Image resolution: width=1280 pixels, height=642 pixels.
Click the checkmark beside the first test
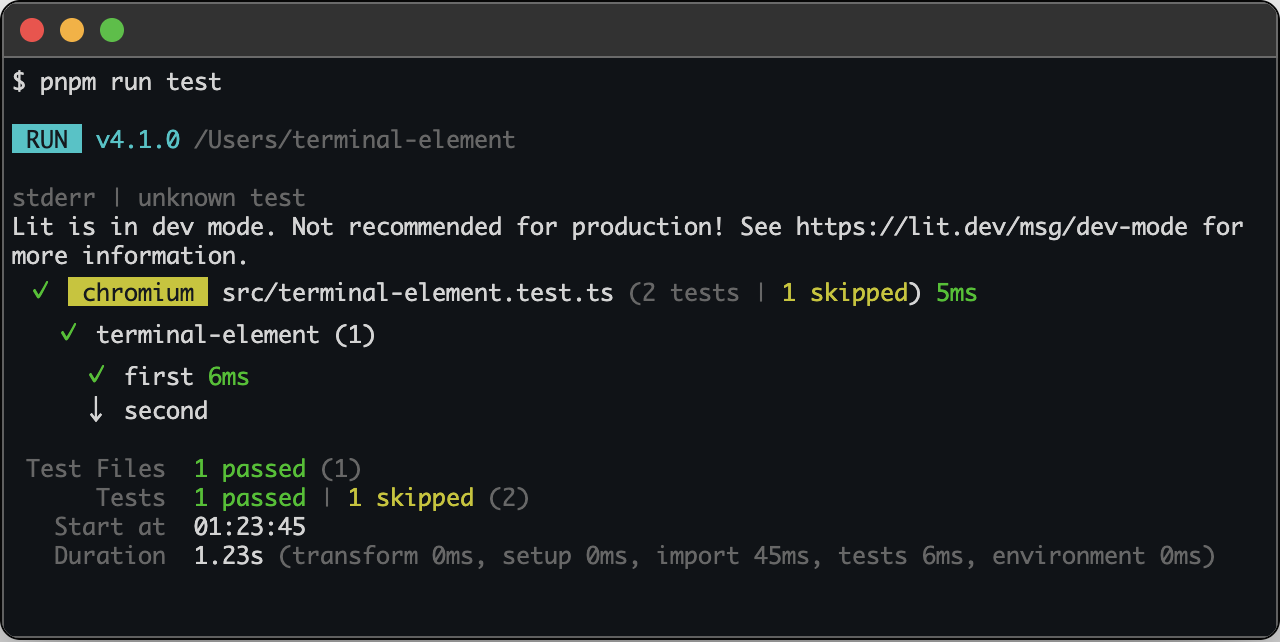point(96,376)
